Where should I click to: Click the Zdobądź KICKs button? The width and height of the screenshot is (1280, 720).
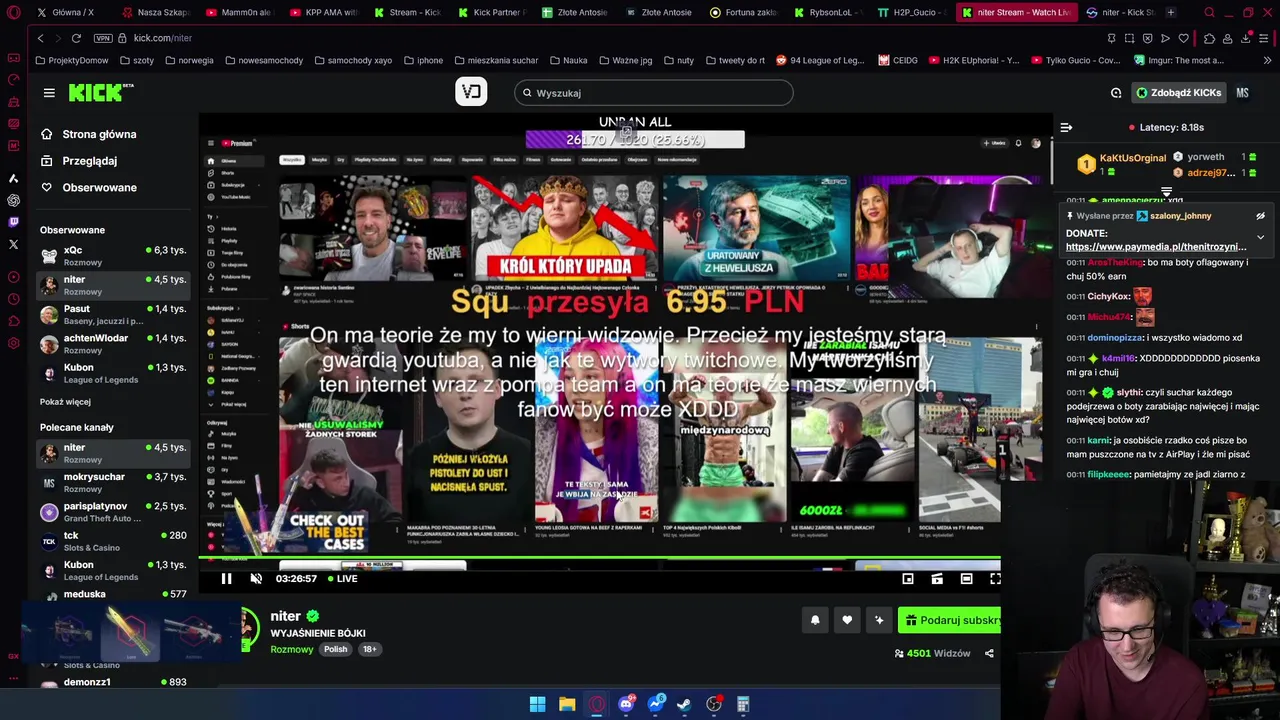click(x=1178, y=93)
